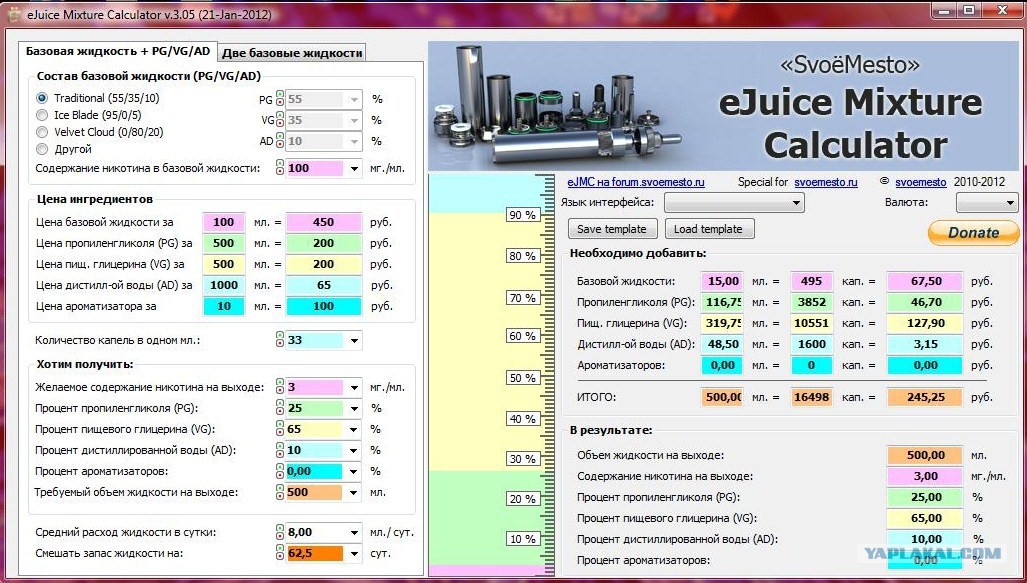1027x583 pixels.
Task: Open required volume 500 мл. dropdown
Action: point(354,493)
